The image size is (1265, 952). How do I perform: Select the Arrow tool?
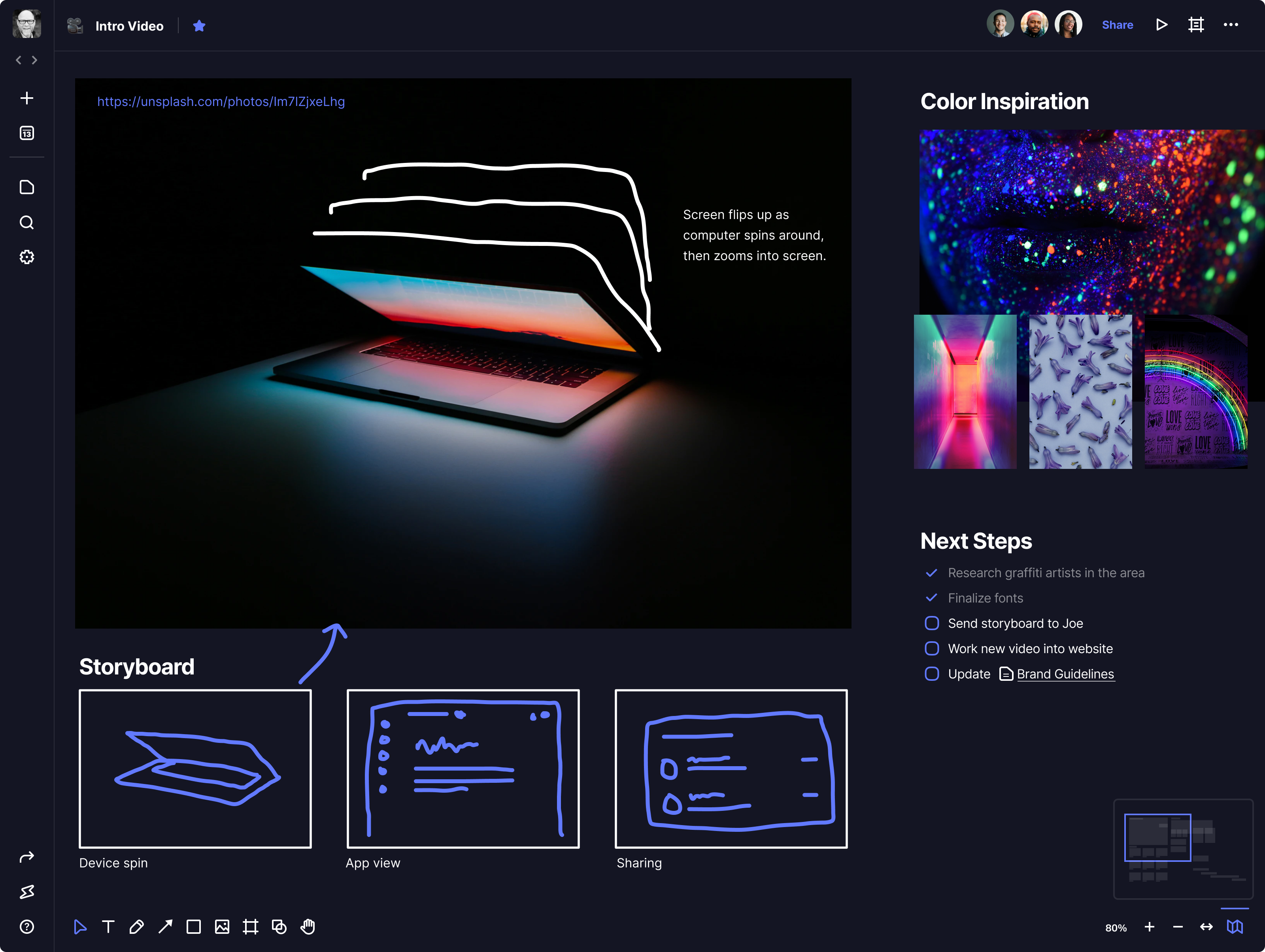point(165,927)
